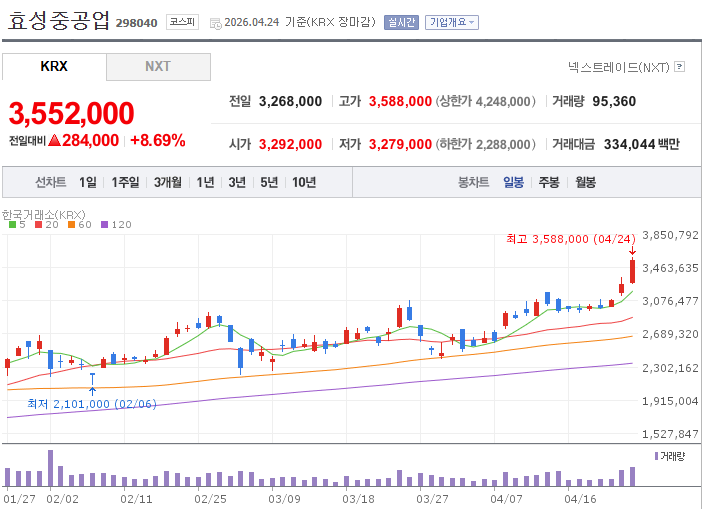Click the 03/09 date label on the axis

(x=284, y=499)
